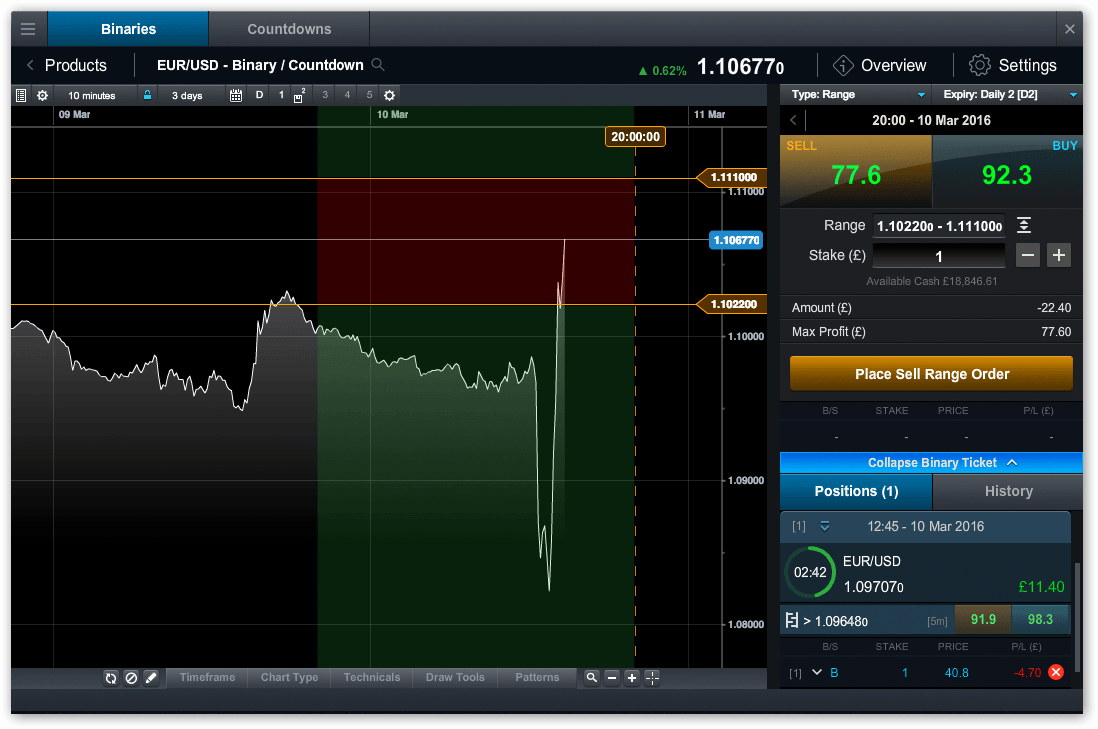The image size is (1098, 729).
Task: Save layout with the disk icon 2
Action: pos(299,95)
